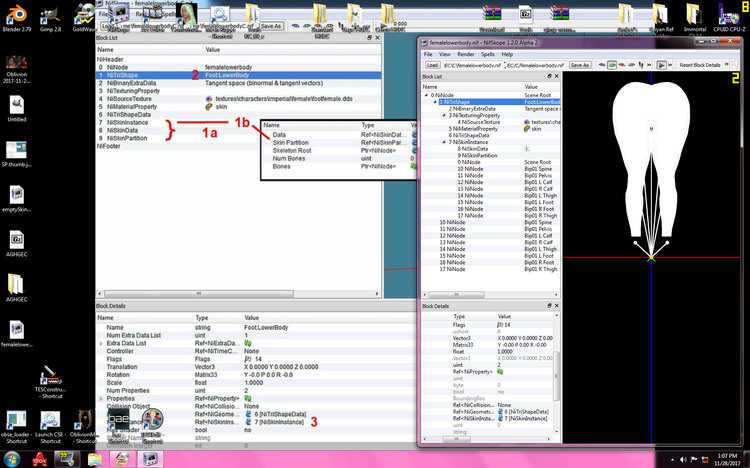Toggle the red eye view icon in front toolbar
This screenshot has height=468, width=750.
pos(622,65)
